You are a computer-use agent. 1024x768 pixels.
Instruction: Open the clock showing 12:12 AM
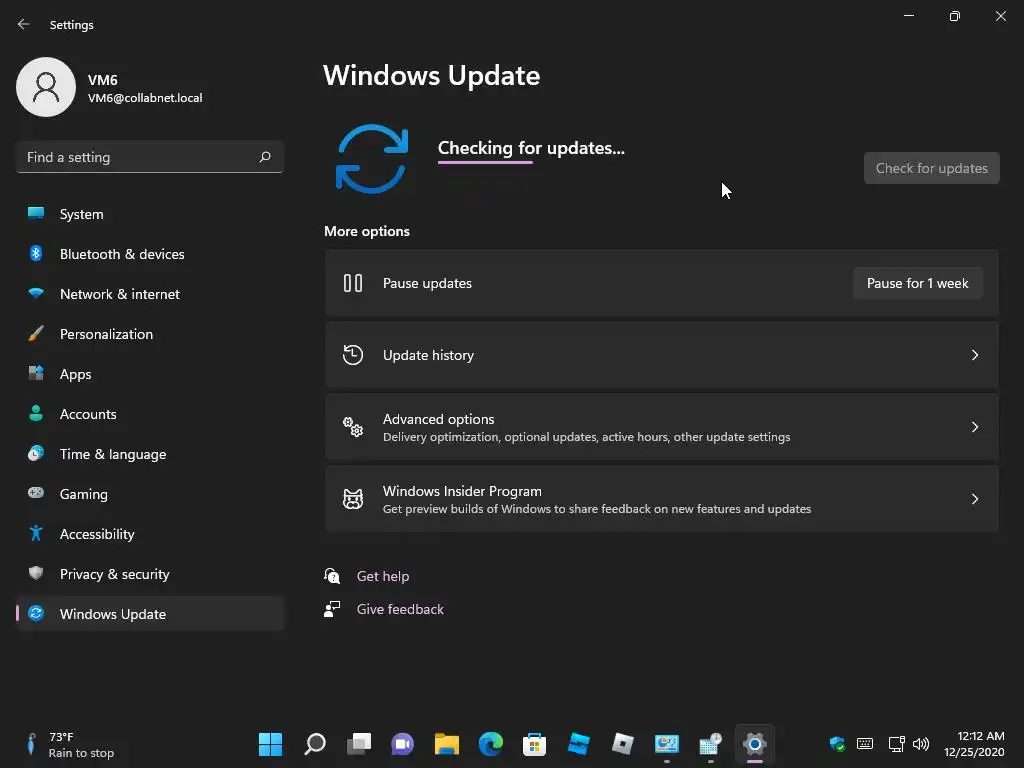[x=974, y=744]
